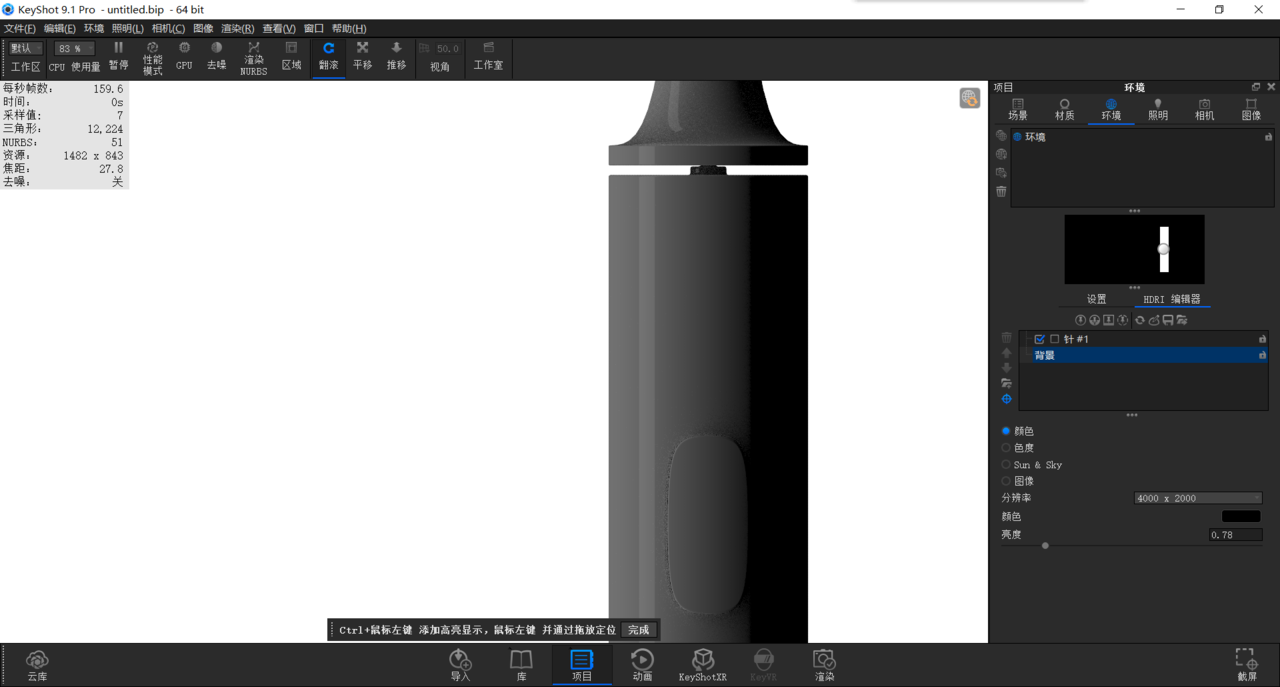Toggle the checked checkbox of 针 #1

click(1040, 339)
